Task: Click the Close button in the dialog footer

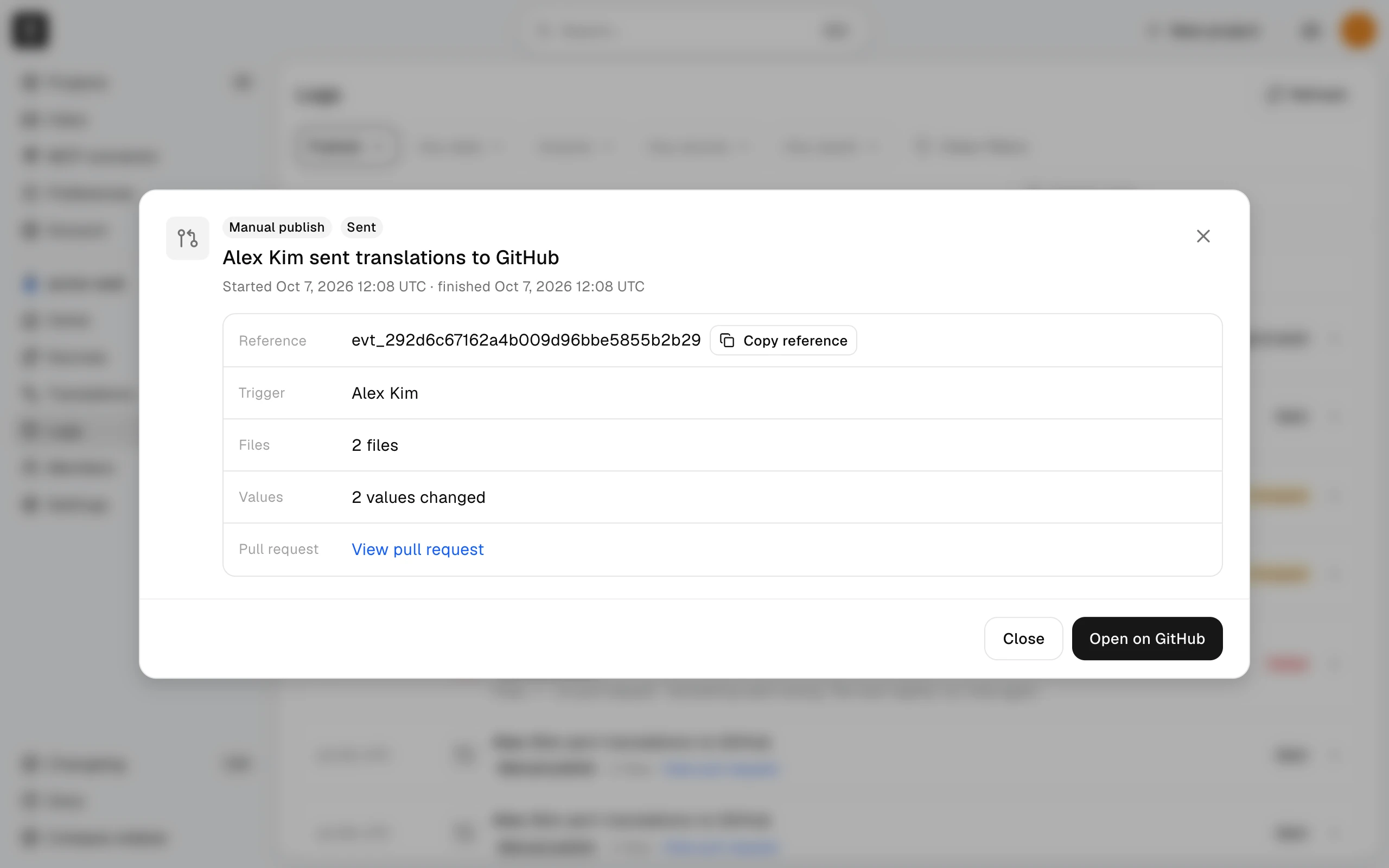Action: [1023, 639]
